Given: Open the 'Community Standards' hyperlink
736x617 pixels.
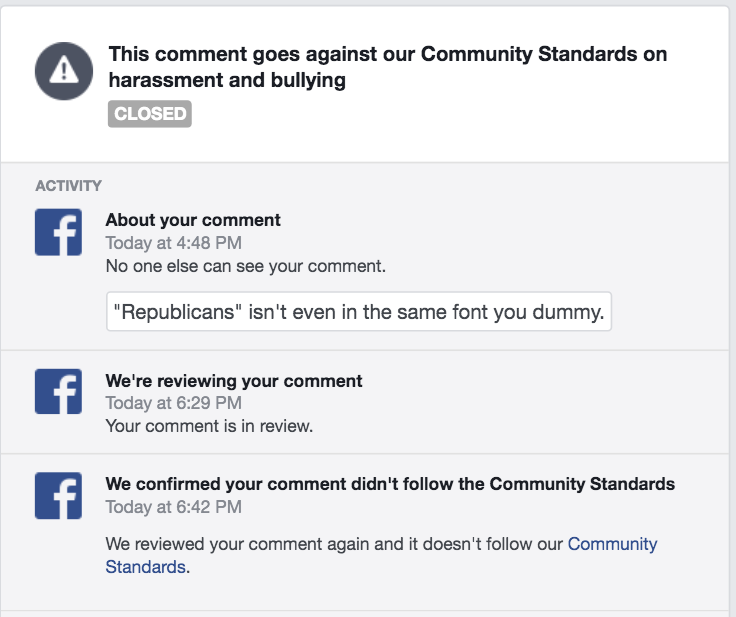Looking at the screenshot, I should pyautogui.click(x=612, y=544).
